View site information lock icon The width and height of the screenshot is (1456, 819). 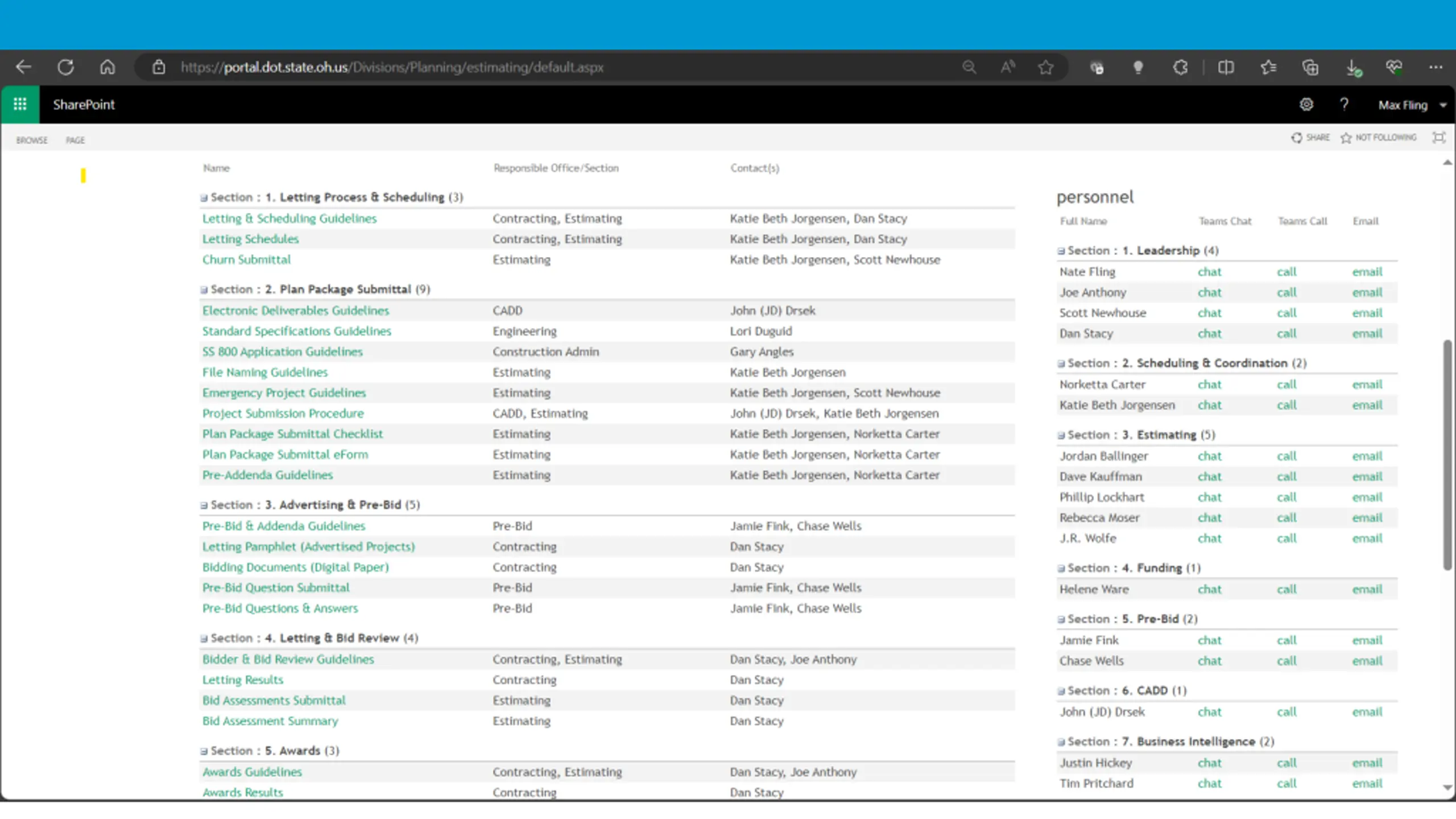[x=159, y=67]
